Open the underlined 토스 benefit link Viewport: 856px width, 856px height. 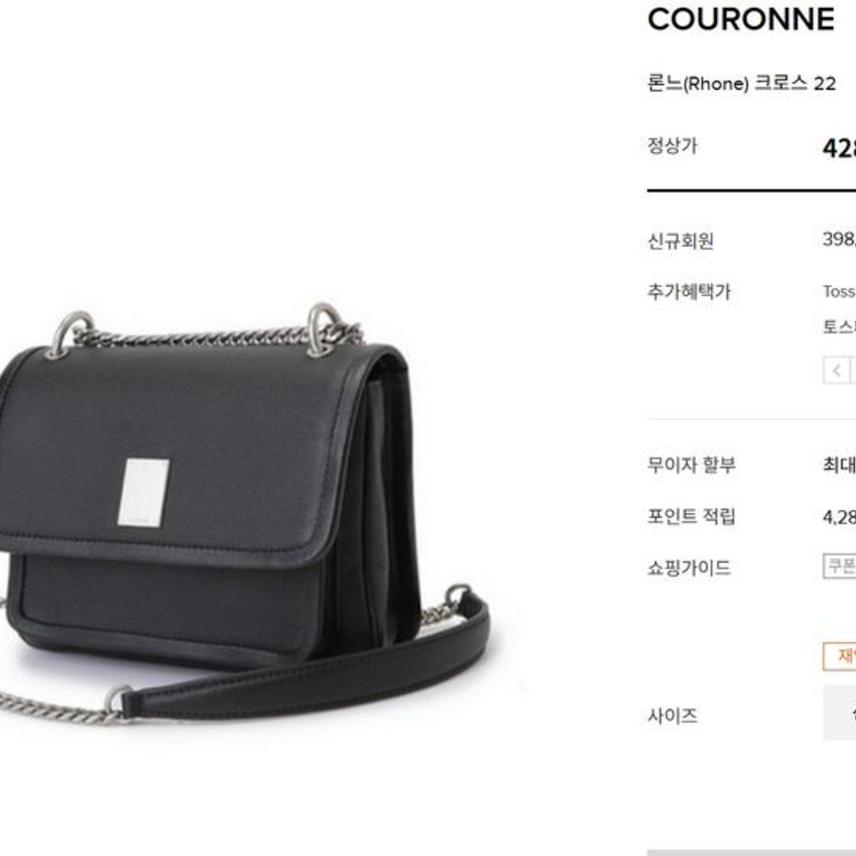click(x=840, y=327)
